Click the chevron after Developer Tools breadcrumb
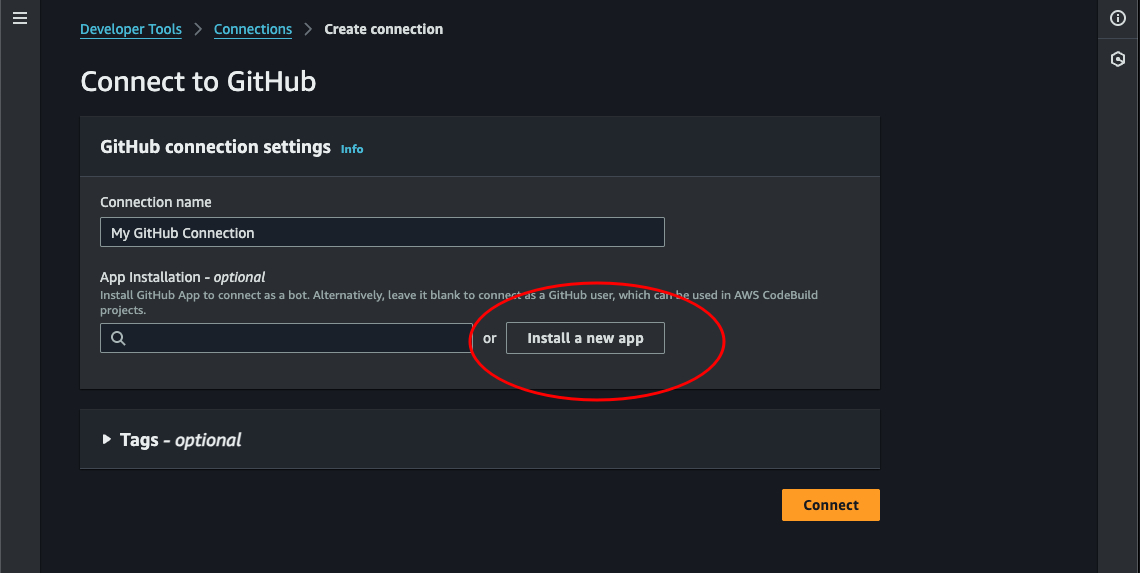 (198, 30)
